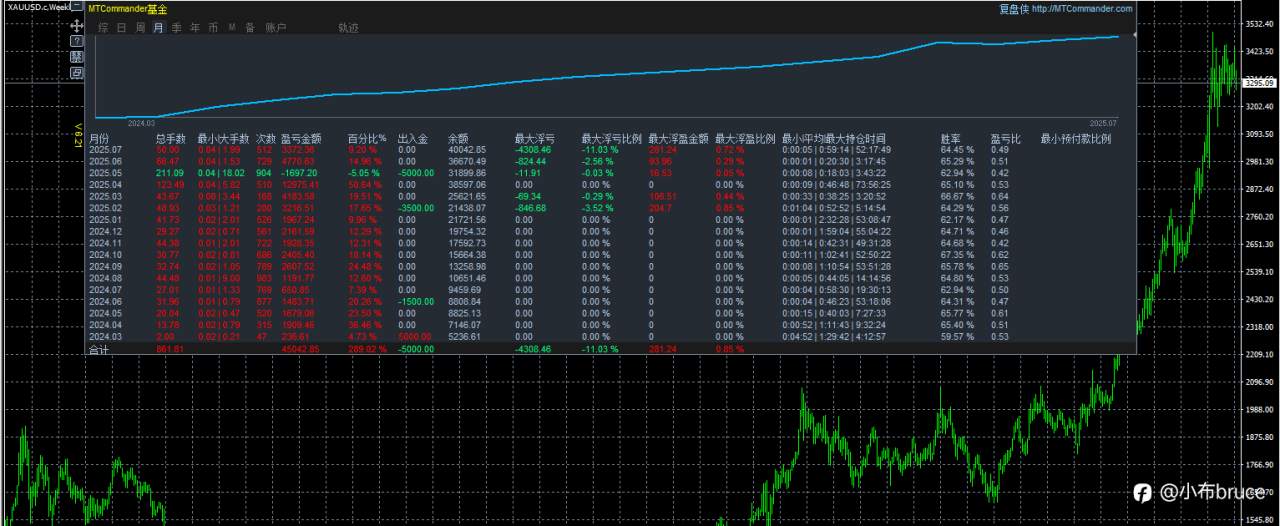Viewport: 1280px width, 526px height.
Task: Switch to the 综 summary tab
Action: 104,28
